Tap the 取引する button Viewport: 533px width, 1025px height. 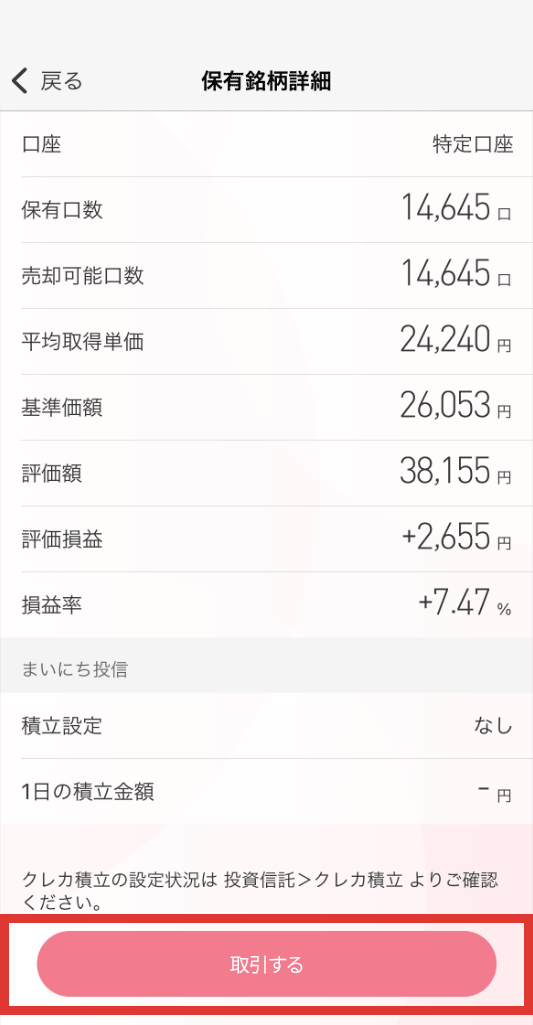[266, 964]
